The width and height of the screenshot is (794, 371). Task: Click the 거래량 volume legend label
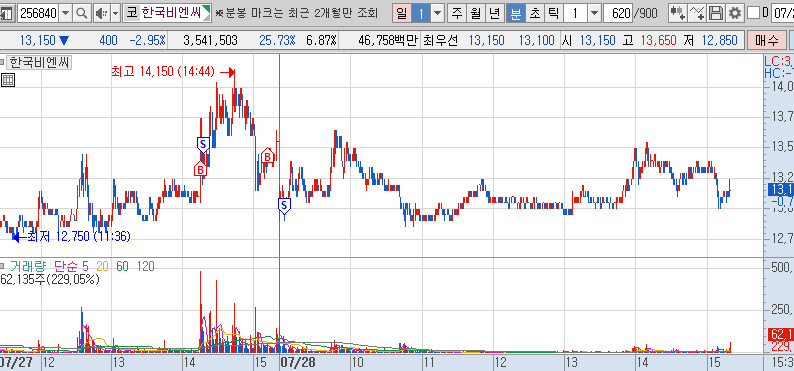(28, 266)
